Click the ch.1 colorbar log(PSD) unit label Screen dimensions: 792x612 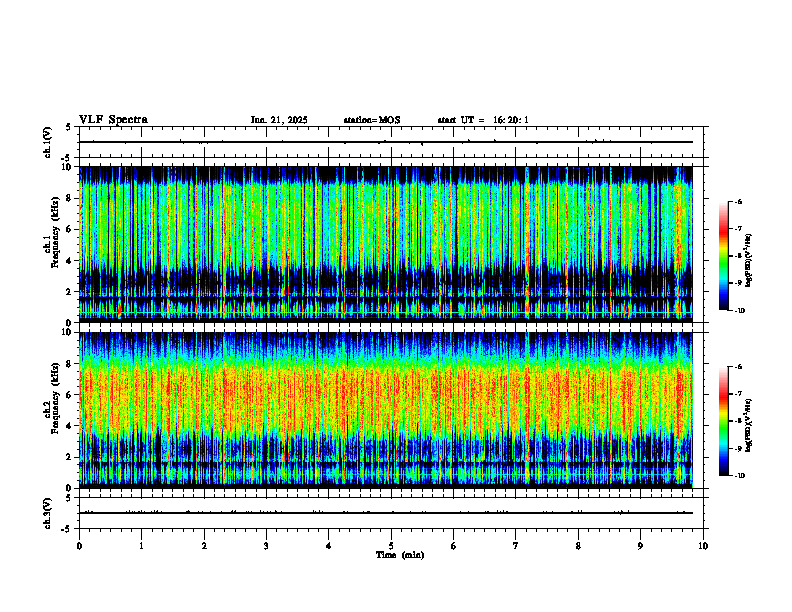pos(749,260)
